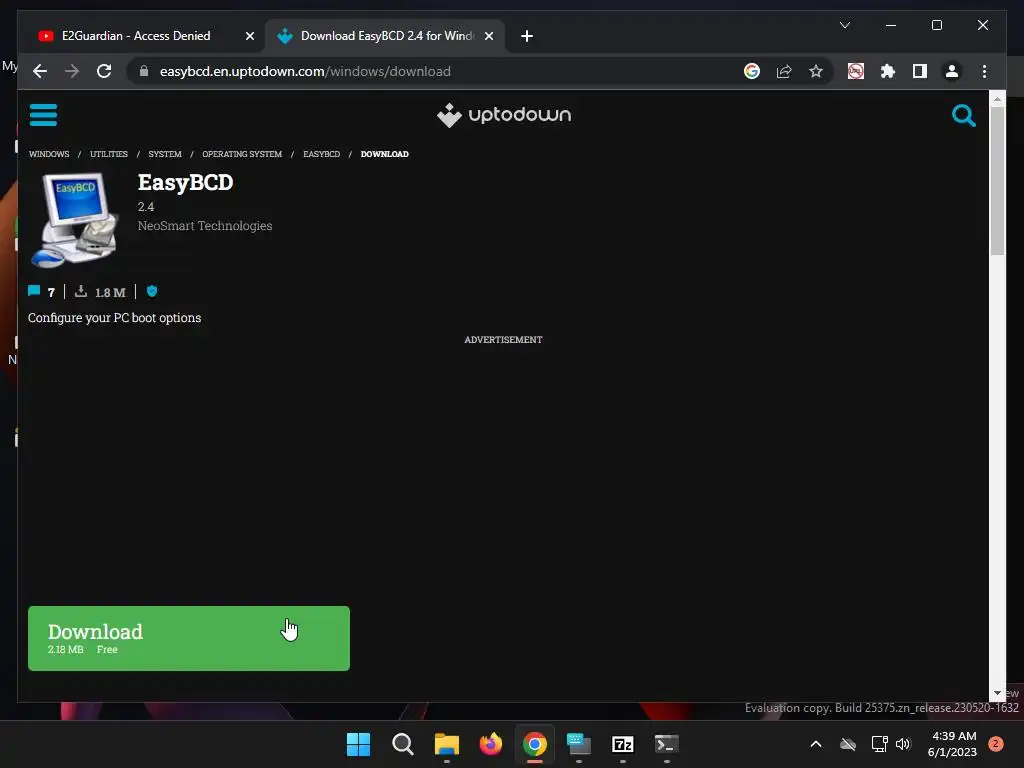The height and width of the screenshot is (768, 1024).
Task: Click the NeoSmart Technologies developer link
Action: [x=205, y=225]
